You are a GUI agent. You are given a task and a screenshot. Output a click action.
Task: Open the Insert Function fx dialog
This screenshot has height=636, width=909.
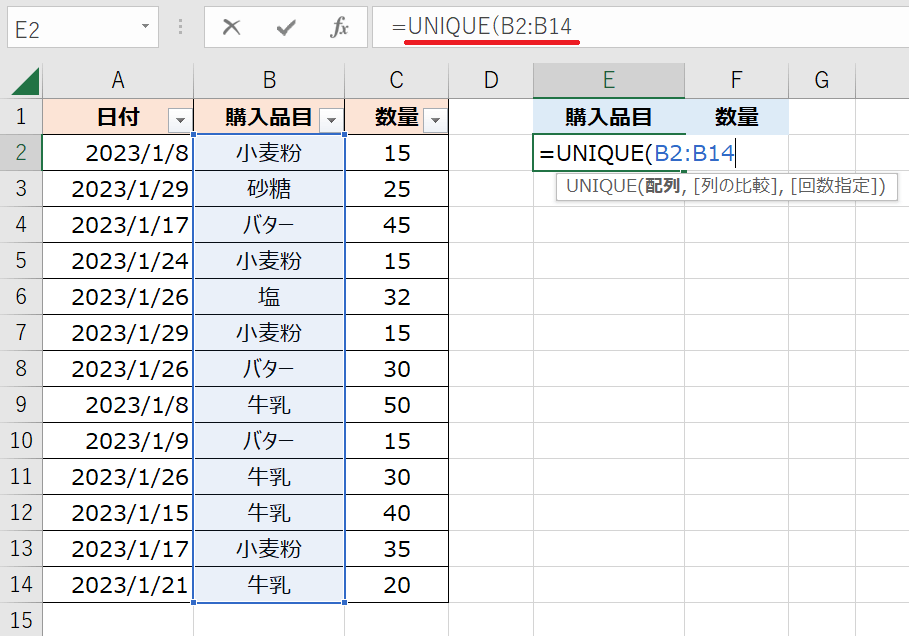tap(339, 28)
